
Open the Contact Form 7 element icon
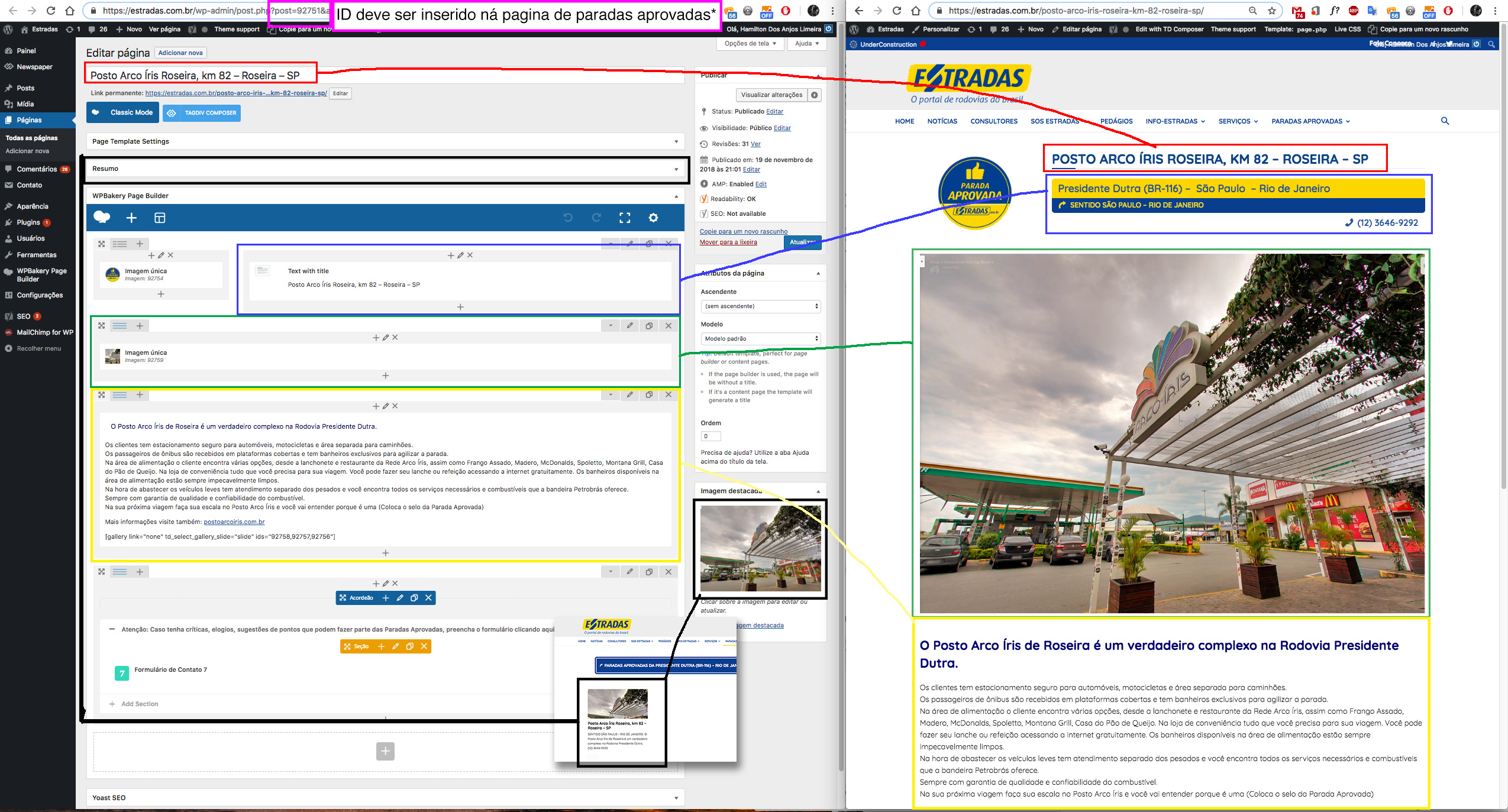[122, 673]
